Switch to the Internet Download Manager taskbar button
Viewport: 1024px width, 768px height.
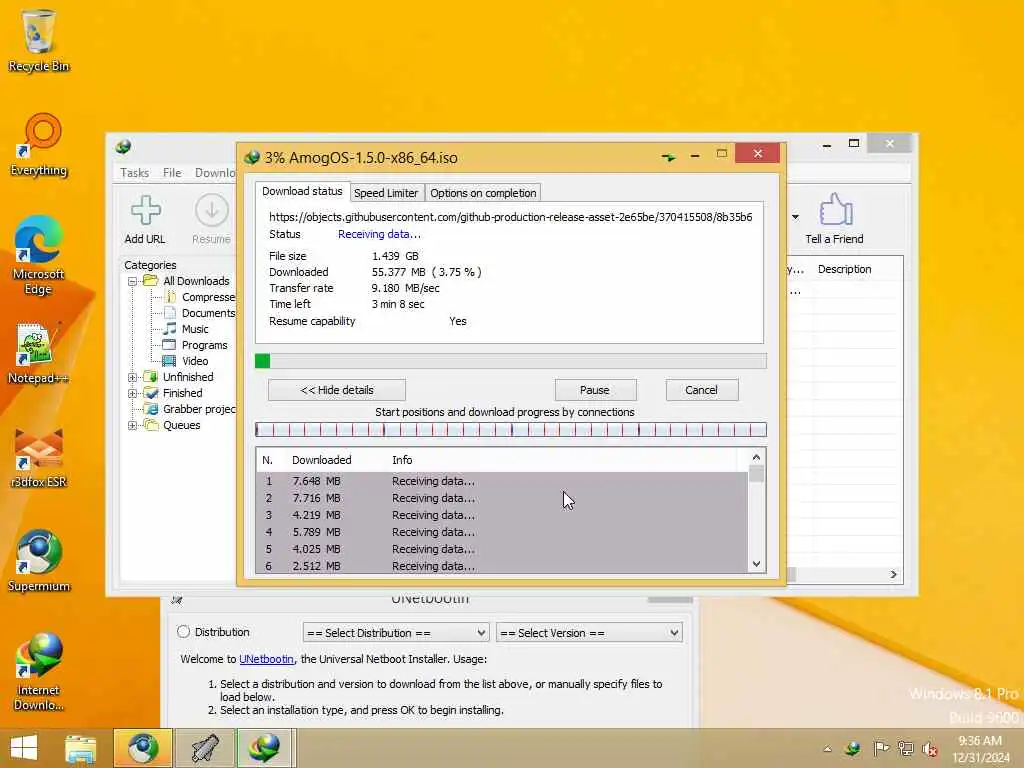point(264,748)
